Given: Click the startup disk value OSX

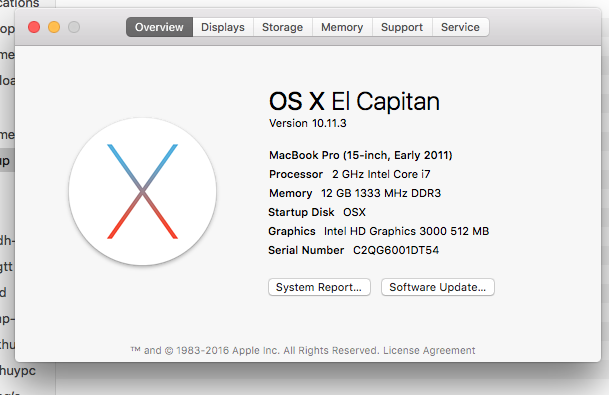Looking at the screenshot, I should tap(354, 212).
